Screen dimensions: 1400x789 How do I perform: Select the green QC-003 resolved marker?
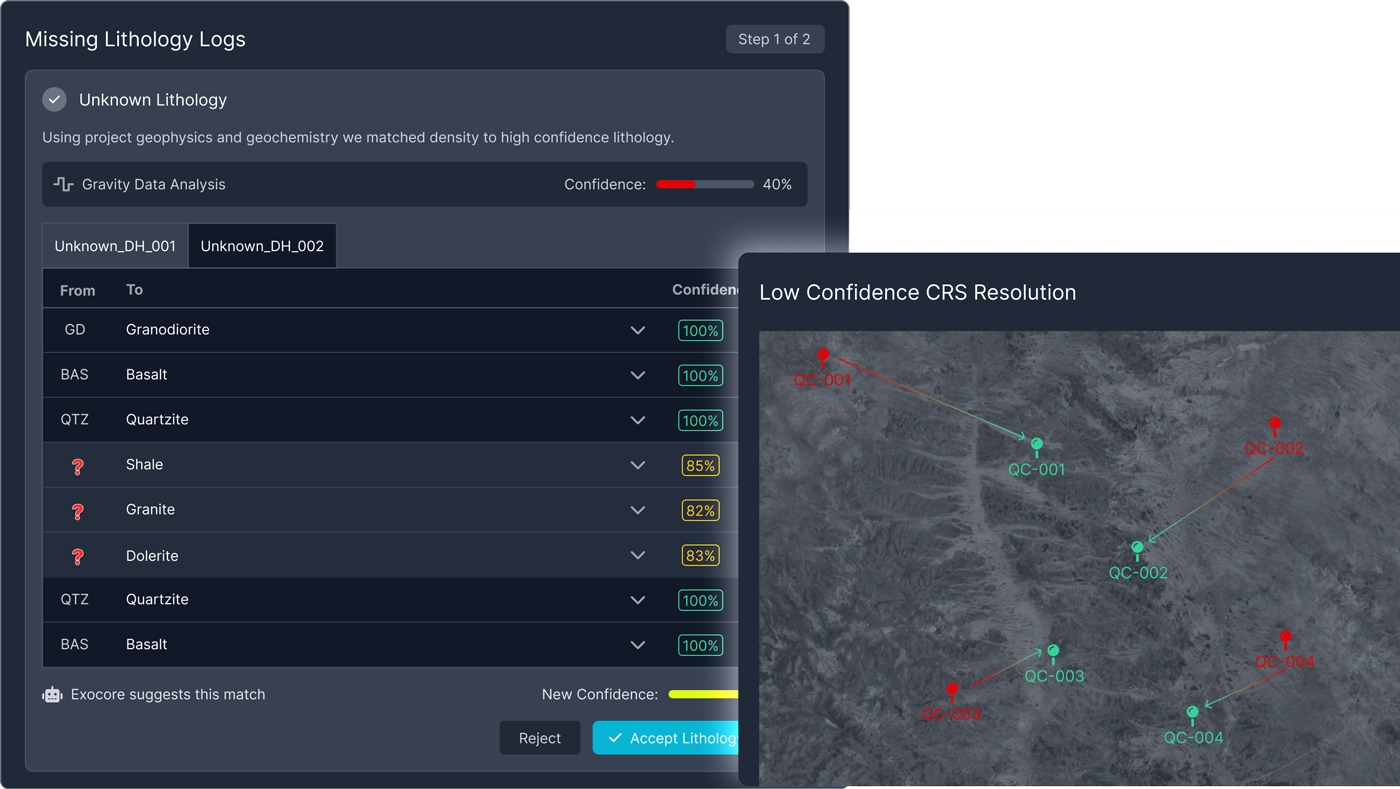point(1053,651)
